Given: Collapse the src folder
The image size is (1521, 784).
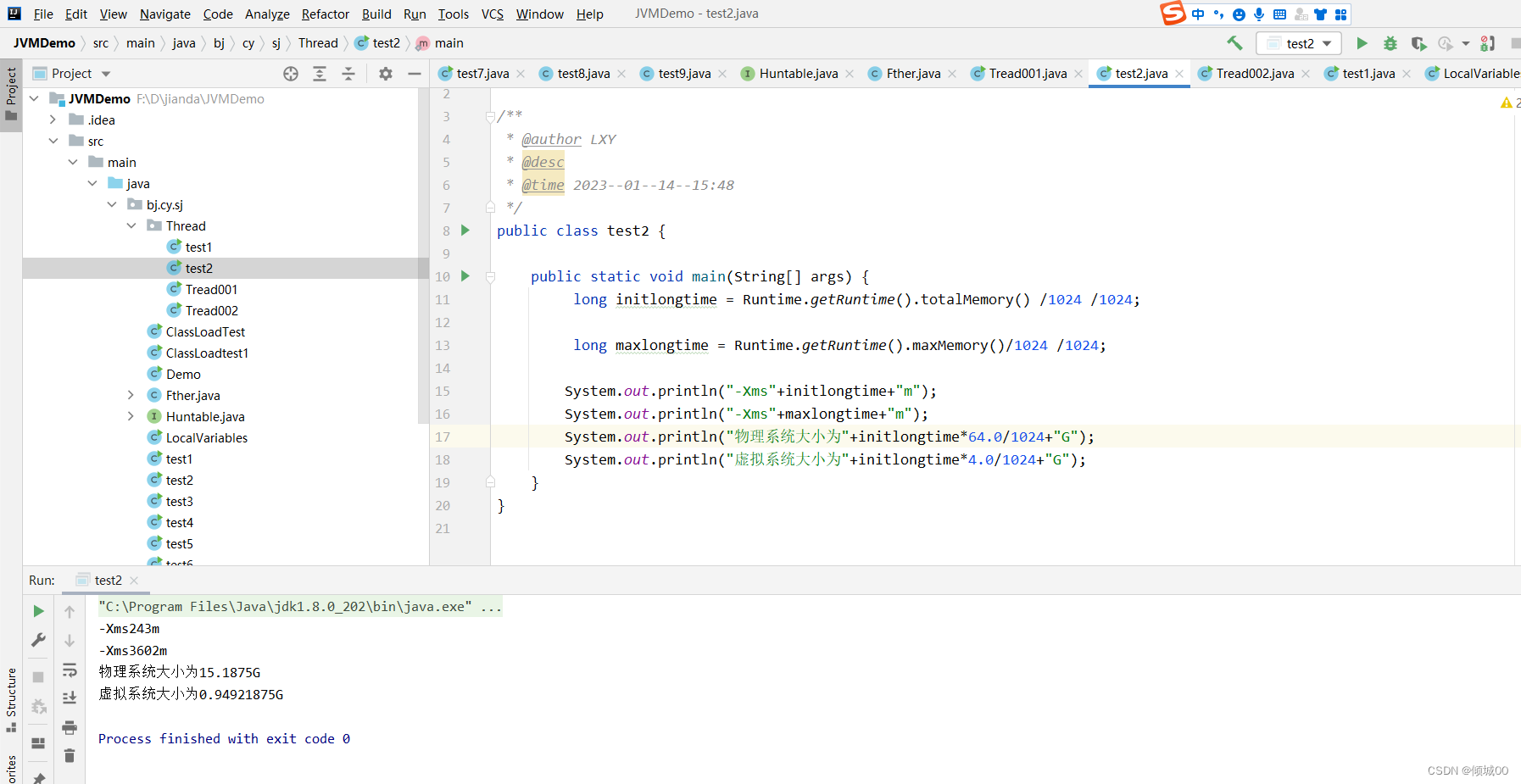Looking at the screenshot, I should [x=53, y=142].
